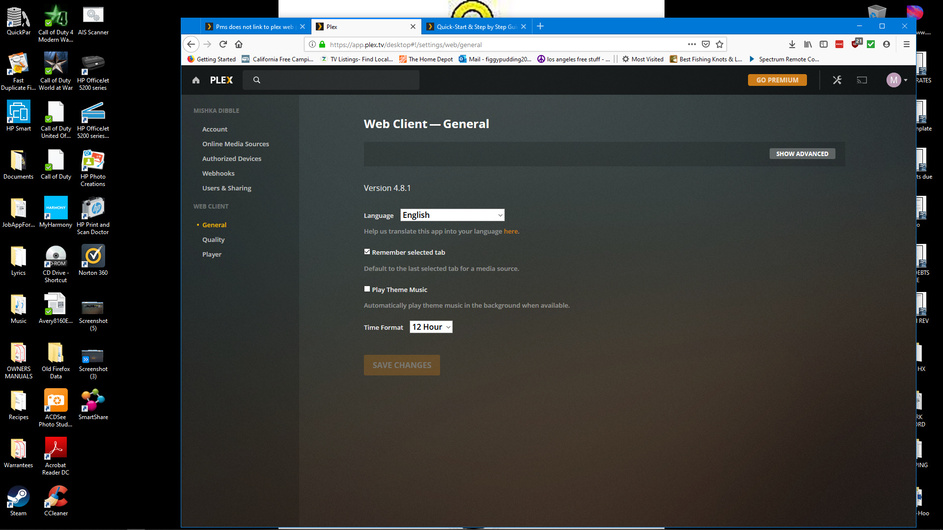Open the TV Listings bookmark

[x=357, y=59]
